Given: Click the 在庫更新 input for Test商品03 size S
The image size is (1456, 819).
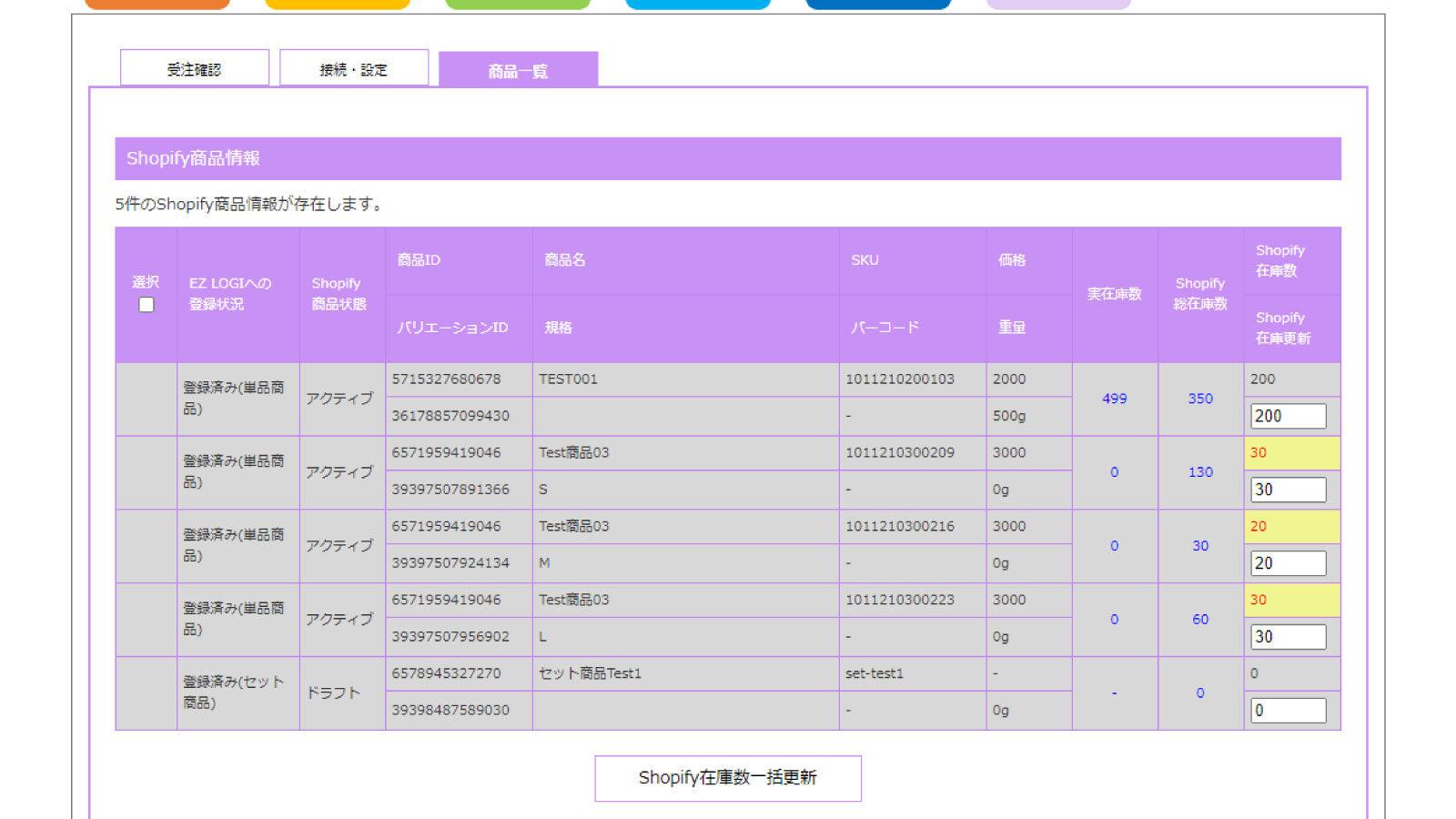Looking at the screenshot, I should (x=1287, y=489).
